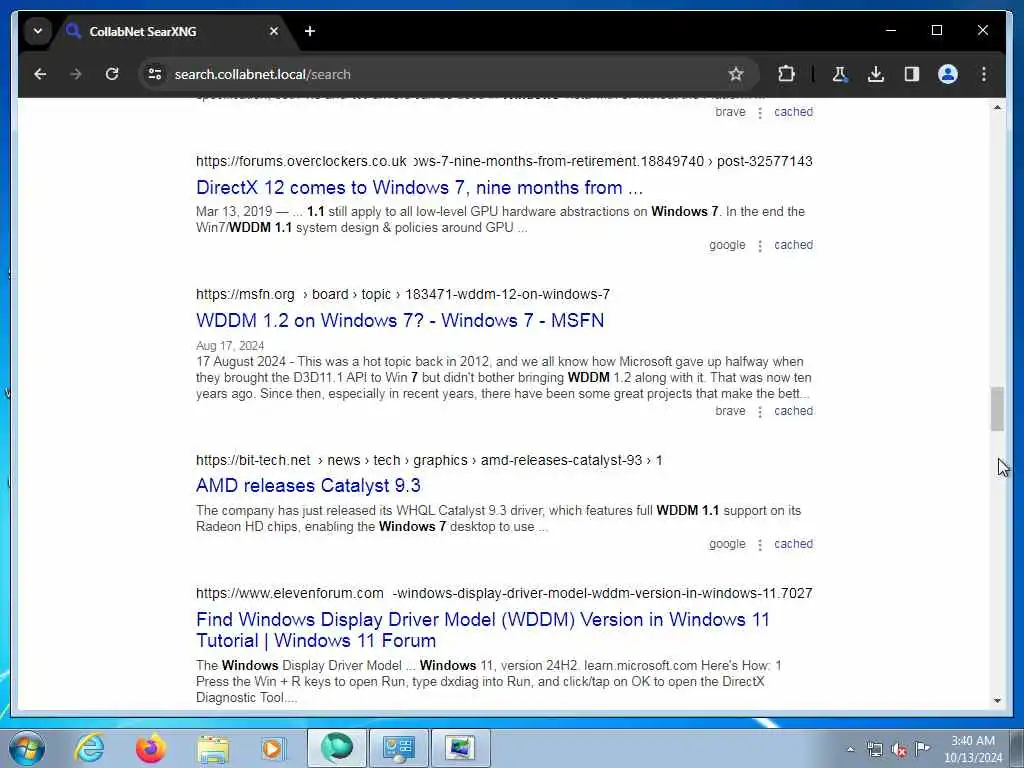The width and height of the screenshot is (1024, 768).
Task: Launch Internet Explorer from the taskbar
Action: (x=89, y=748)
